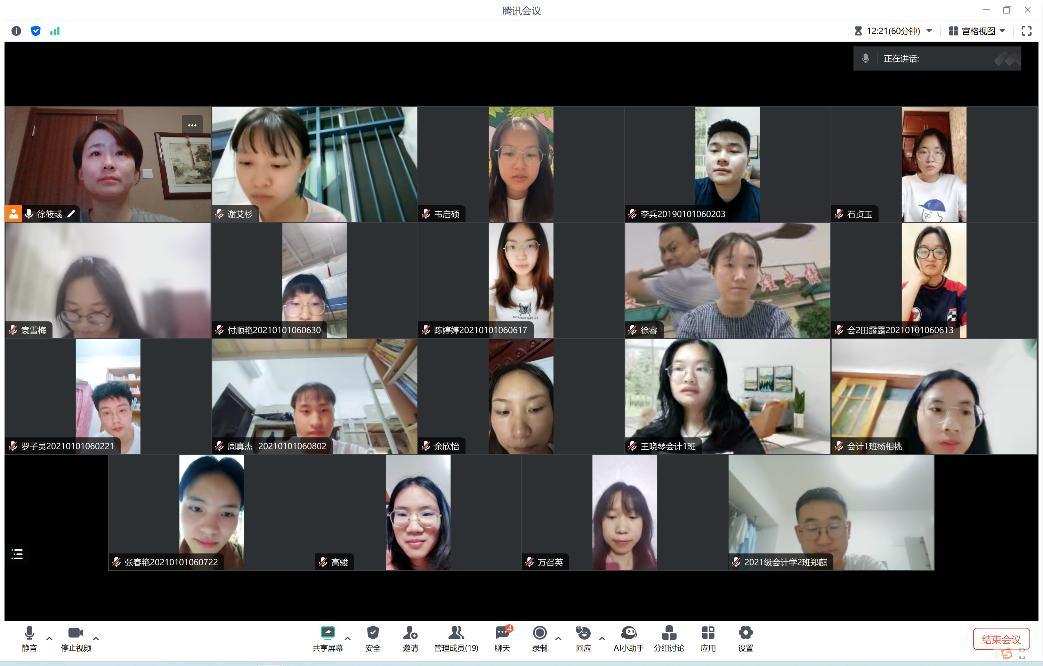The image size is (1043, 666).
Task: Open the Chat panel with notification badge
Action: click(x=502, y=637)
